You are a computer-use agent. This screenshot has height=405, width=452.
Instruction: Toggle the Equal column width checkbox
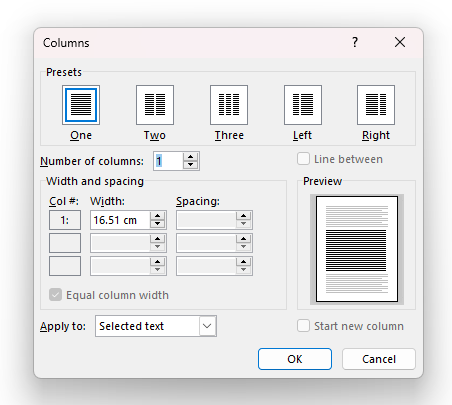coord(55,295)
